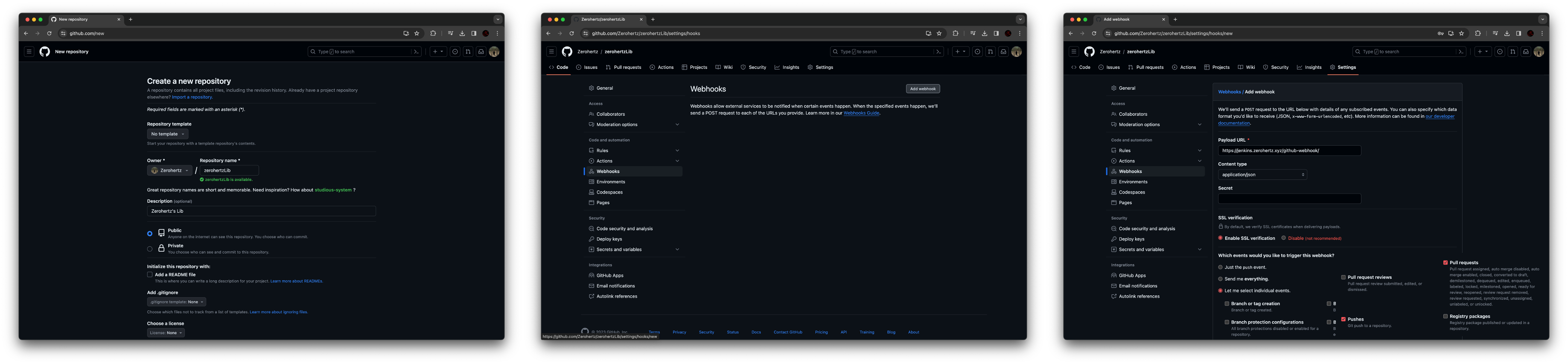Open Insights tab in settings/hooks window

pyautogui.click(x=787, y=67)
